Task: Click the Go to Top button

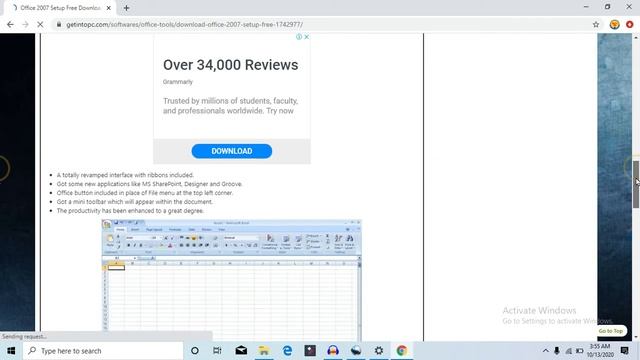Action: [x=611, y=331]
